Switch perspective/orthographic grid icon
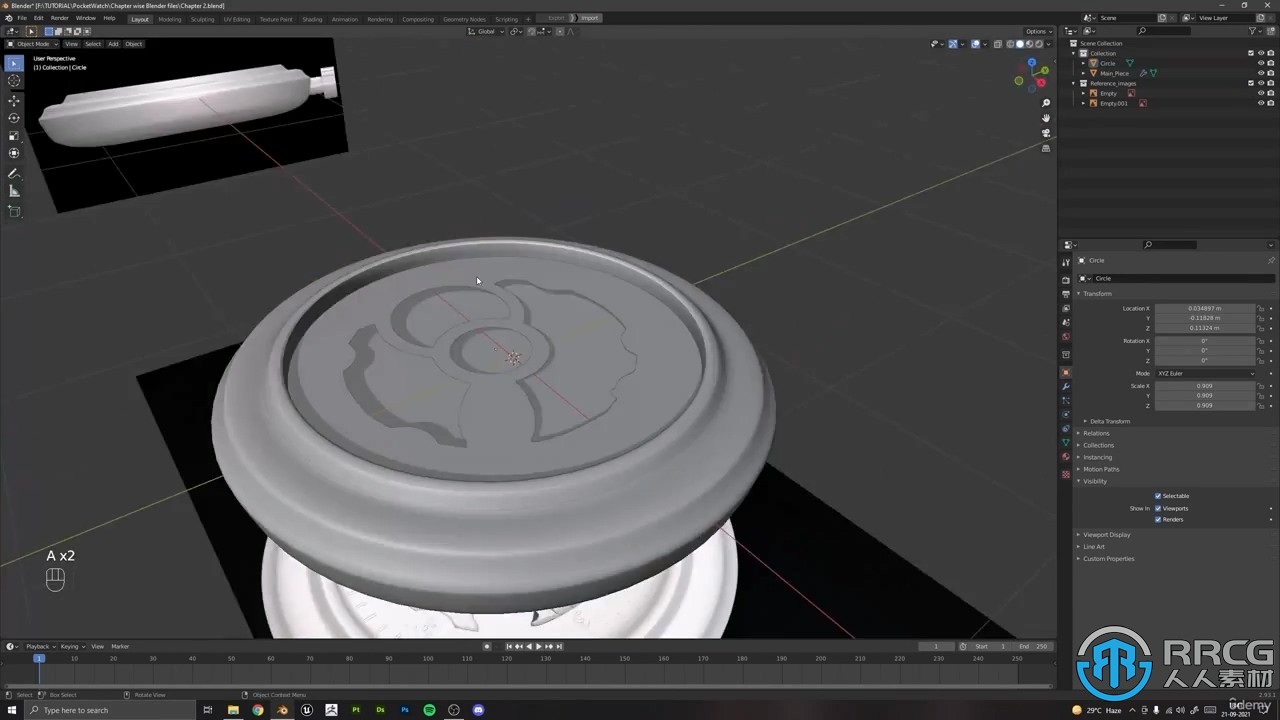This screenshot has width=1280, height=720. click(1046, 148)
